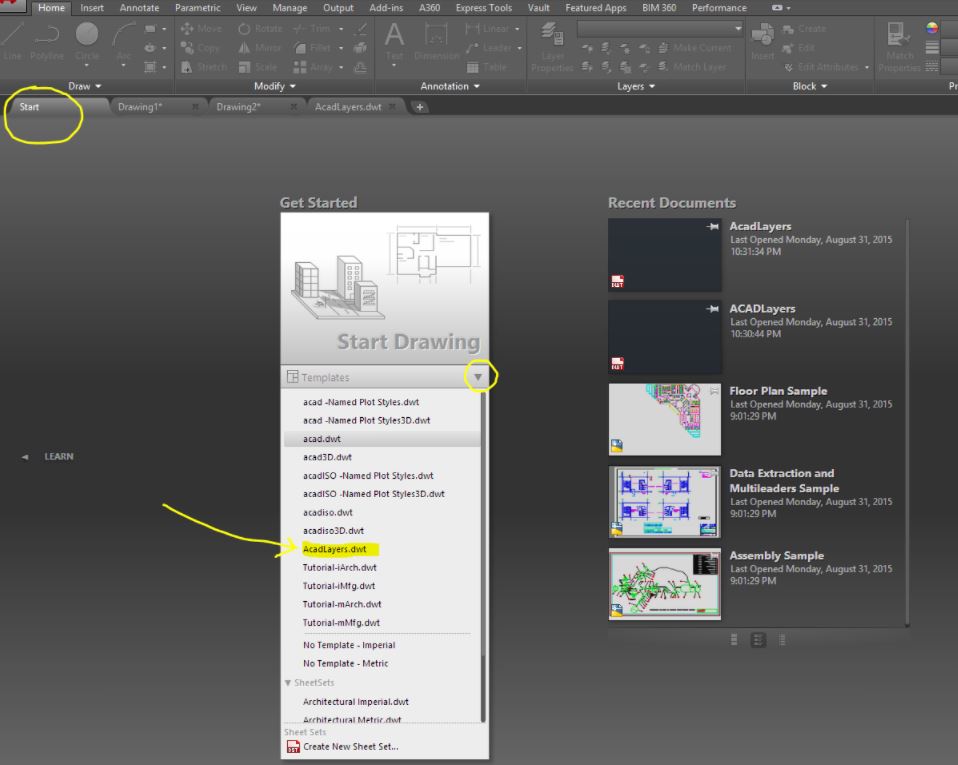Screen dimensions: 958x765
Task: Click the Create block tool
Action: pyautogui.click(x=804, y=29)
